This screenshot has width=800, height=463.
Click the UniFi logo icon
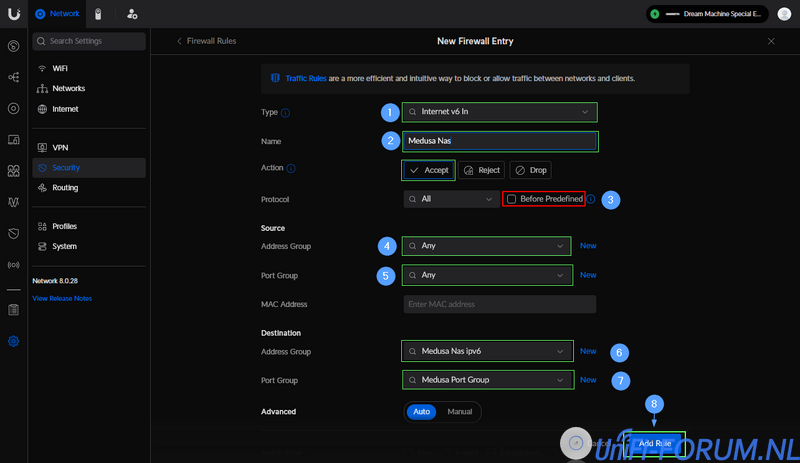click(x=14, y=14)
